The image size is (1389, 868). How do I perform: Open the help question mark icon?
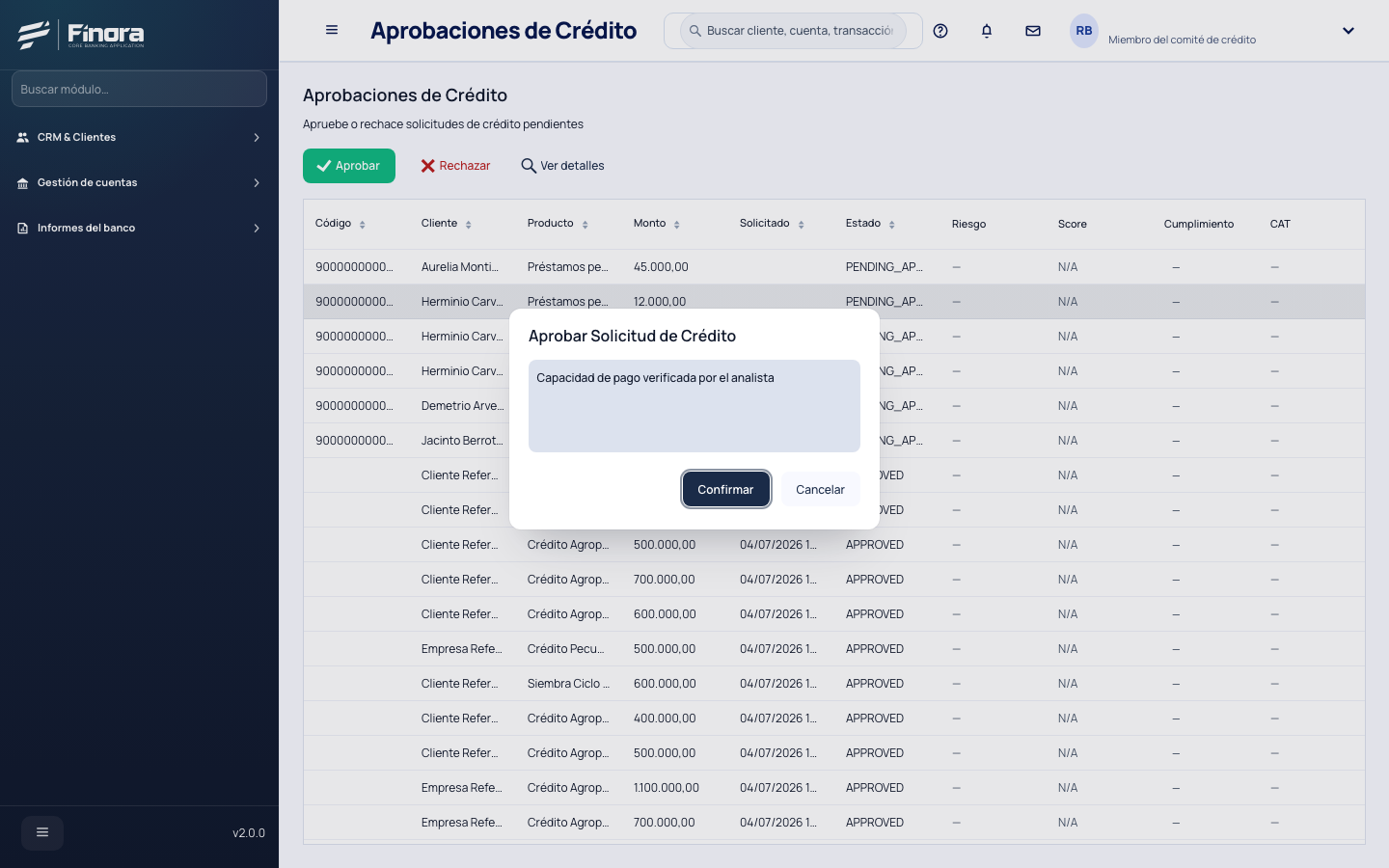(940, 31)
